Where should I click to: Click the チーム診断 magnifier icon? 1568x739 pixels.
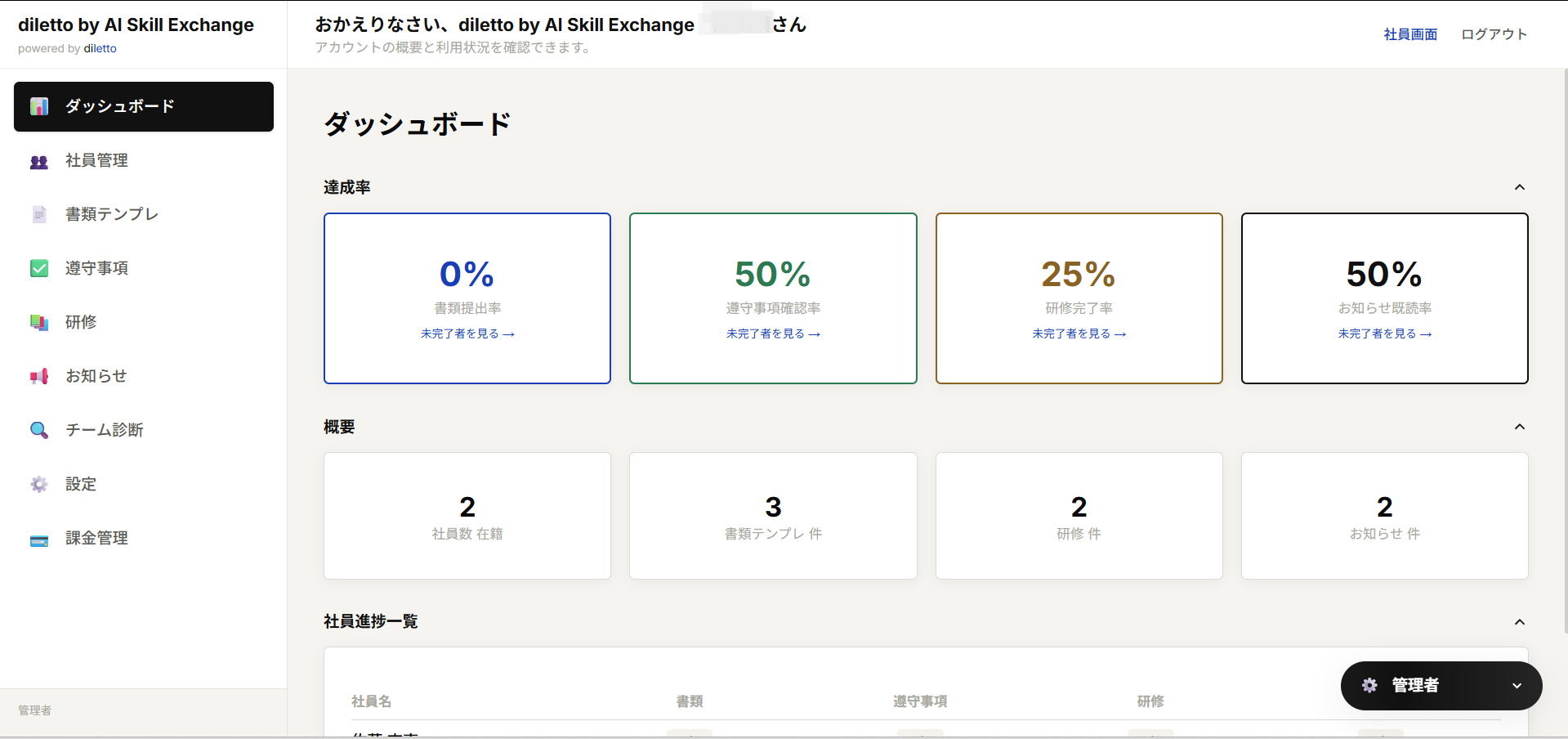tap(39, 430)
